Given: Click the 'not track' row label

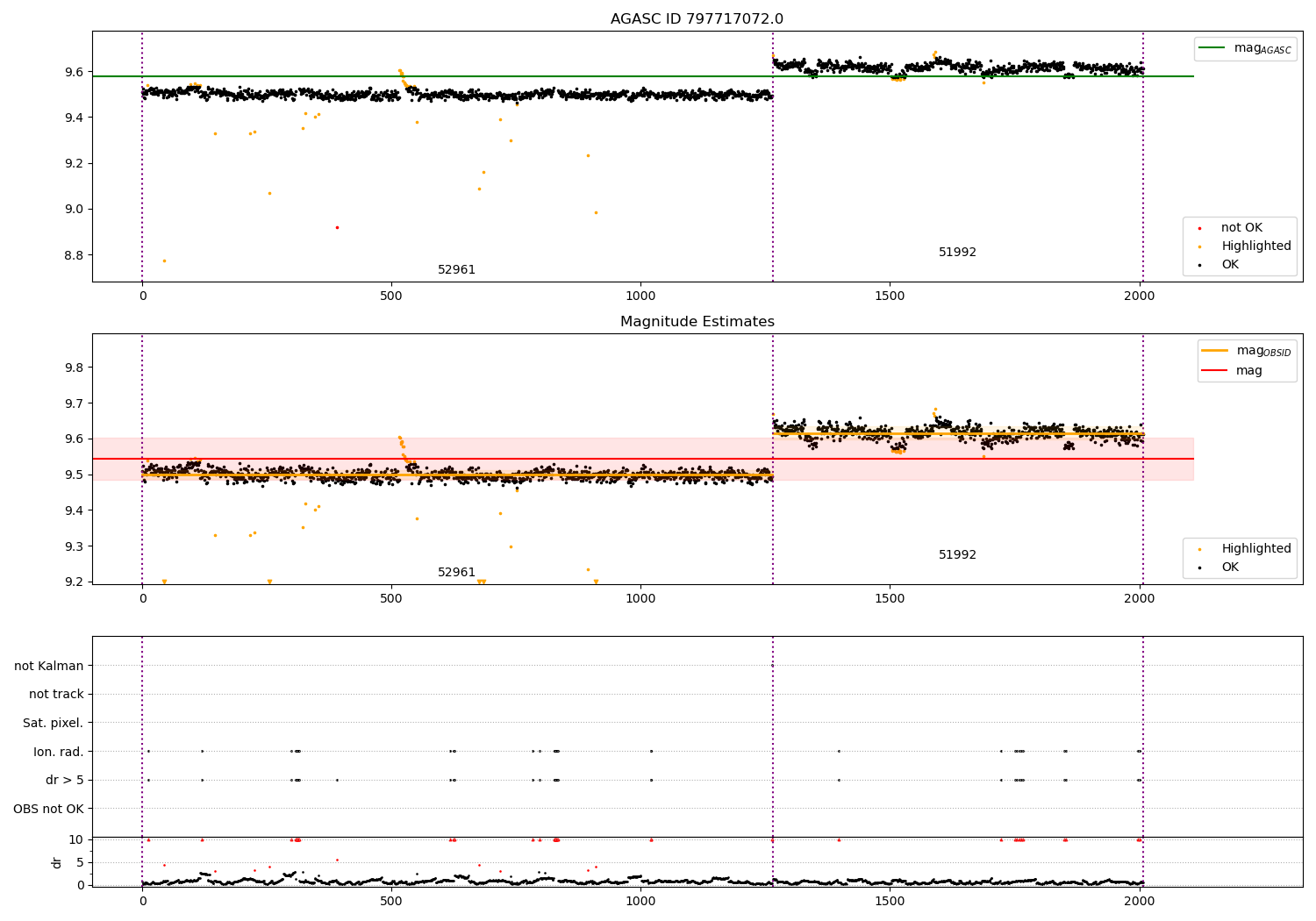Looking at the screenshot, I should click(56, 695).
